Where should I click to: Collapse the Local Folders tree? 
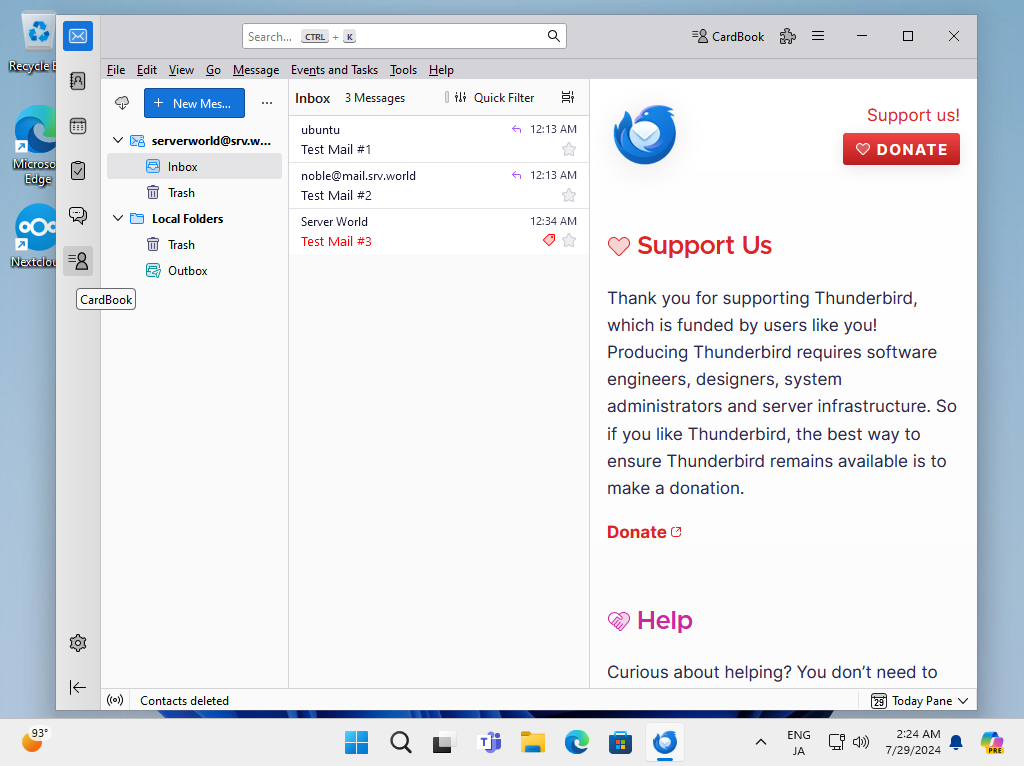click(118, 218)
